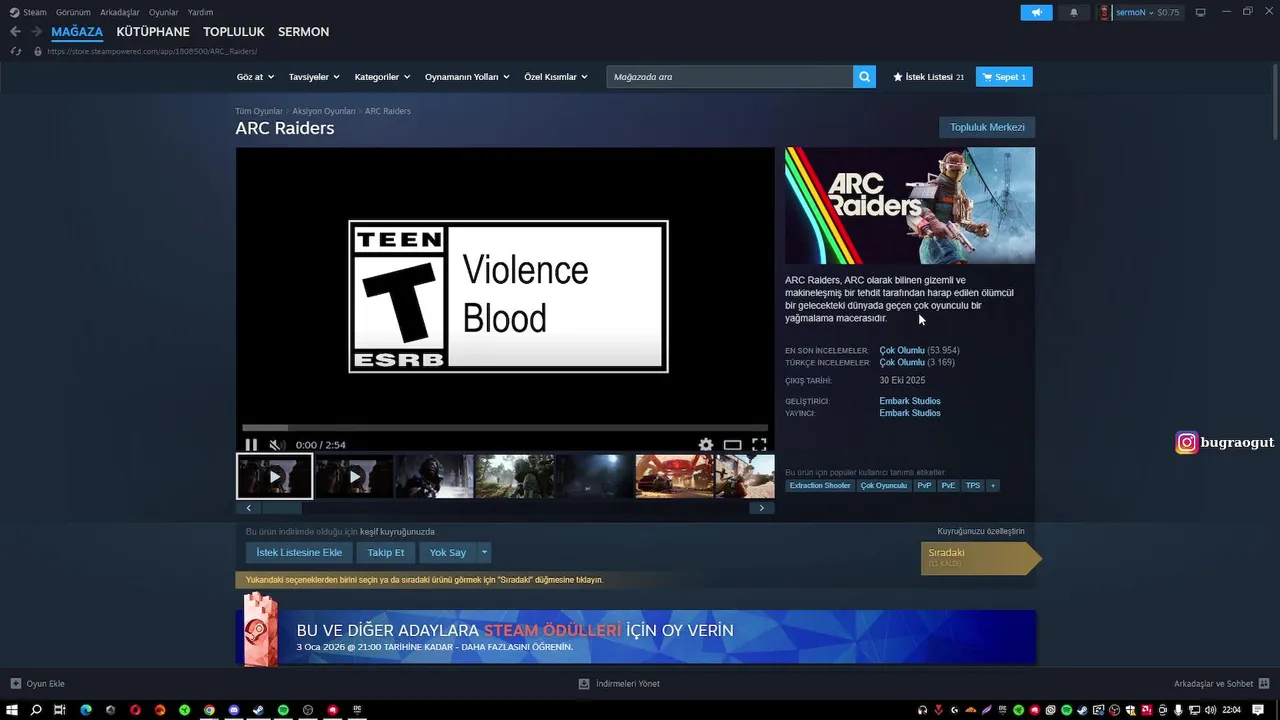Click Oyun Ekle plus icon
The height and width of the screenshot is (720, 1280).
[x=15, y=684]
